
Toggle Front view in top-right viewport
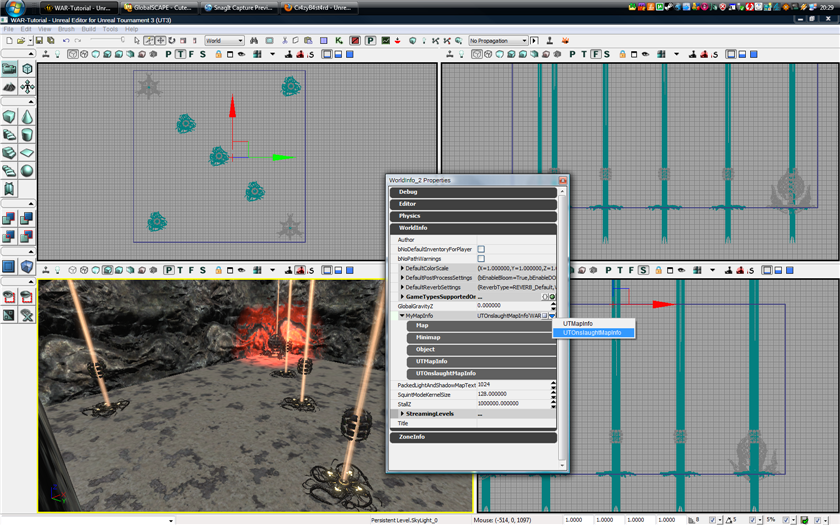(595, 54)
